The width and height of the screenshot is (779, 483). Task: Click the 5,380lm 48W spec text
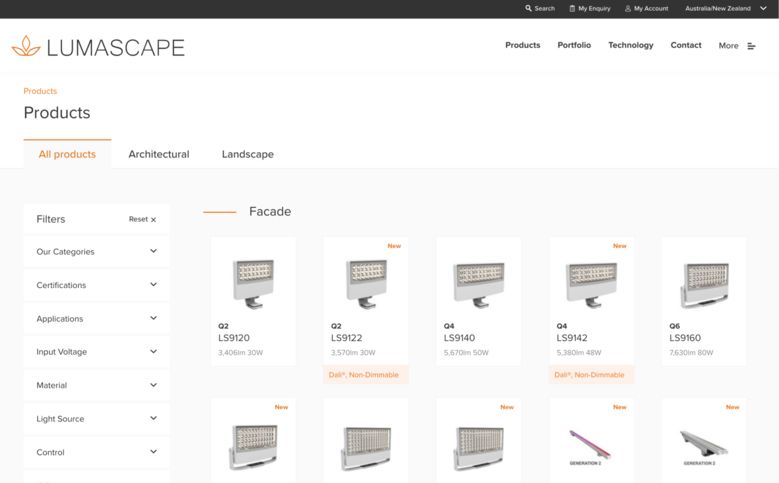(579, 353)
